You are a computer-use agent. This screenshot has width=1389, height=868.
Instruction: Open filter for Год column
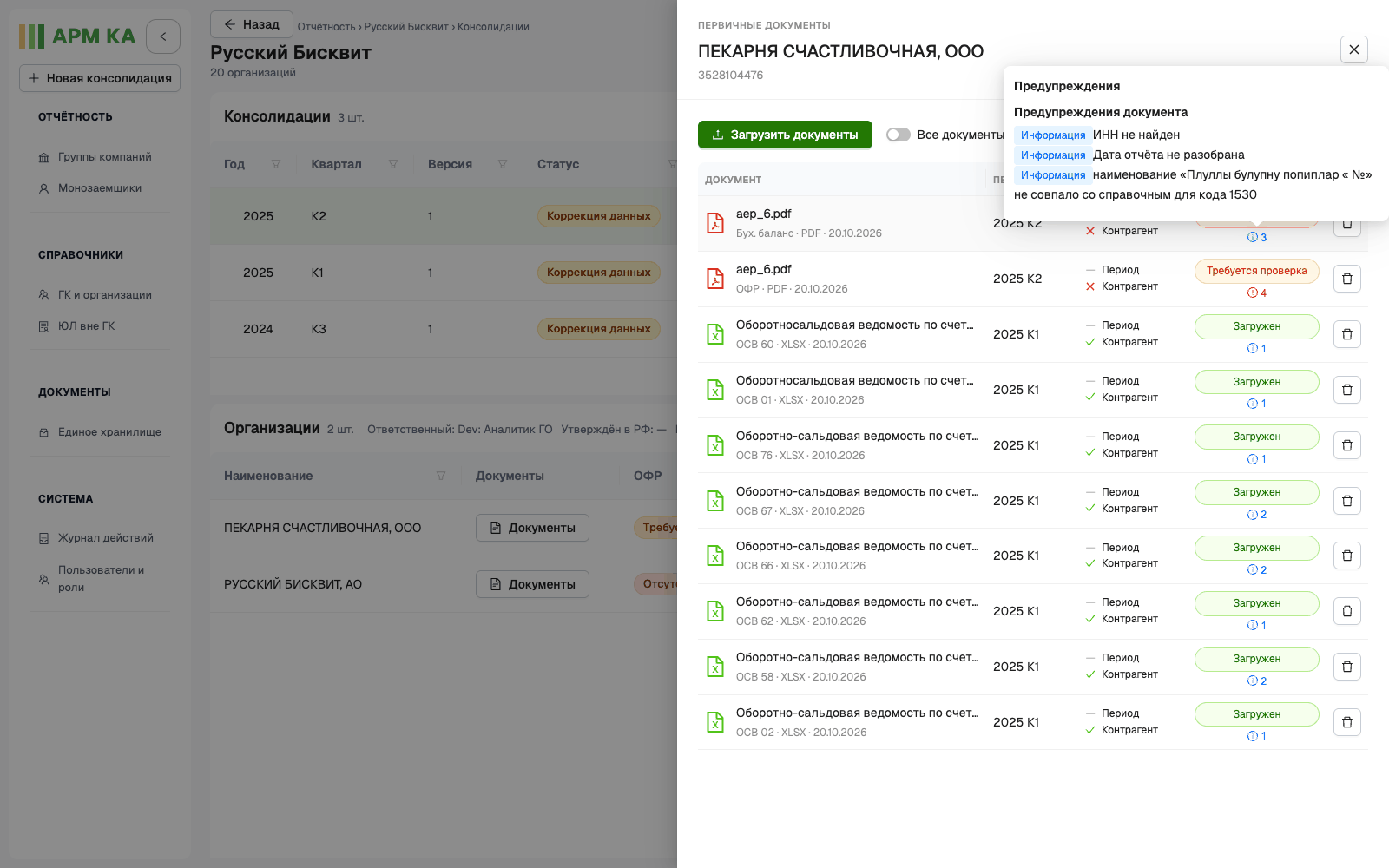click(276, 164)
